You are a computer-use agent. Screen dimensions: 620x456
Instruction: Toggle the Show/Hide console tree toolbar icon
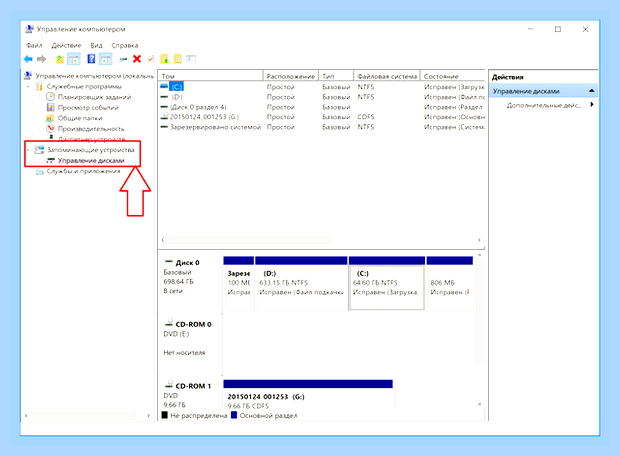[x=74, y=59]
